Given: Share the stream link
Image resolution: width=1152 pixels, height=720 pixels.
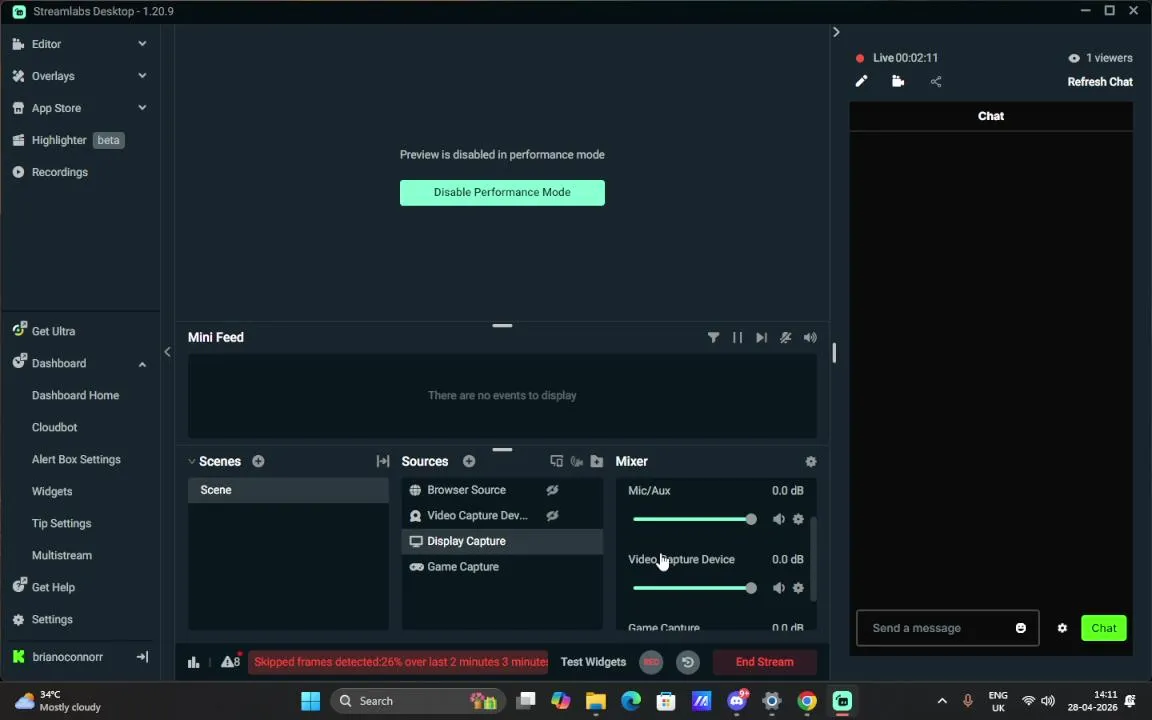Looking at the screenshot, I should (935, 82).
